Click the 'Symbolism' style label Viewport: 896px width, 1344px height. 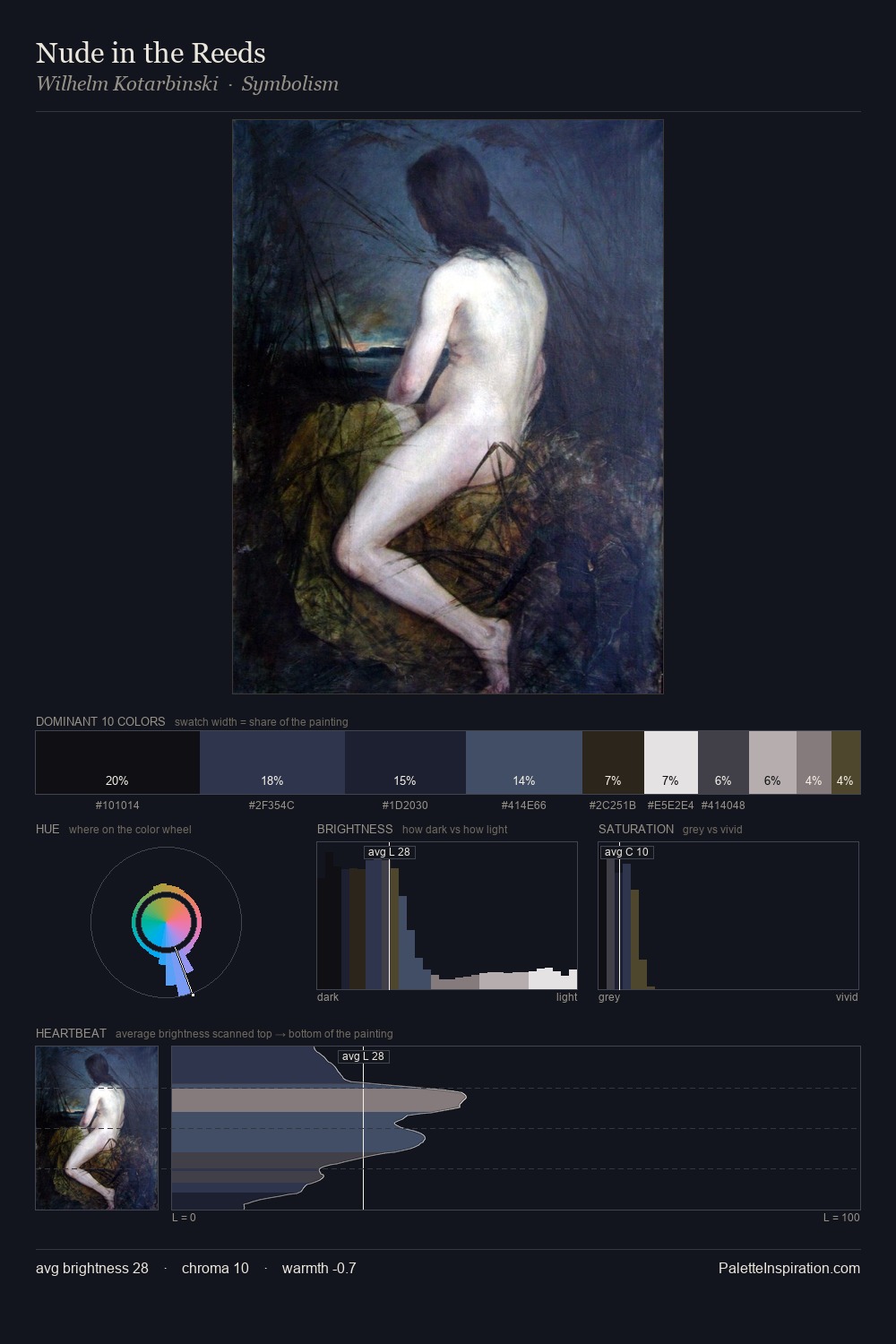click(x=290, y=84)
